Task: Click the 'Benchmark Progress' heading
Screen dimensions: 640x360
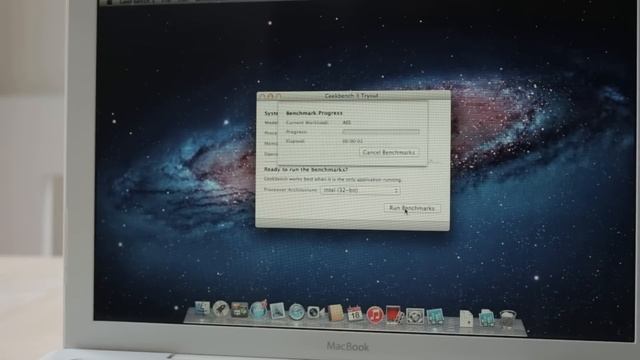Action: (x=314, y=113)
